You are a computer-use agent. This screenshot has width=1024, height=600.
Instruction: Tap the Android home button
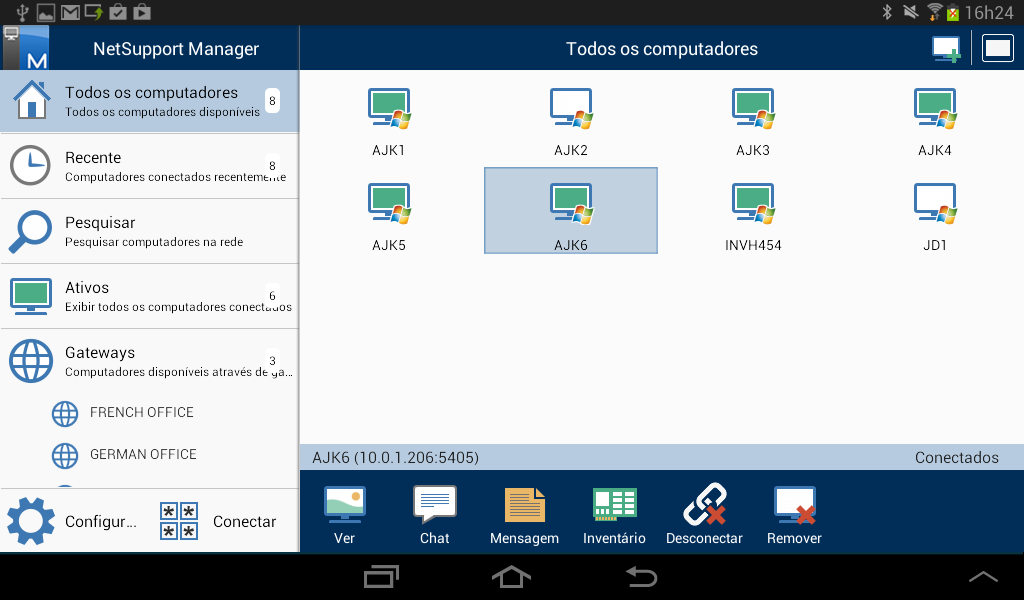(511, 576)
